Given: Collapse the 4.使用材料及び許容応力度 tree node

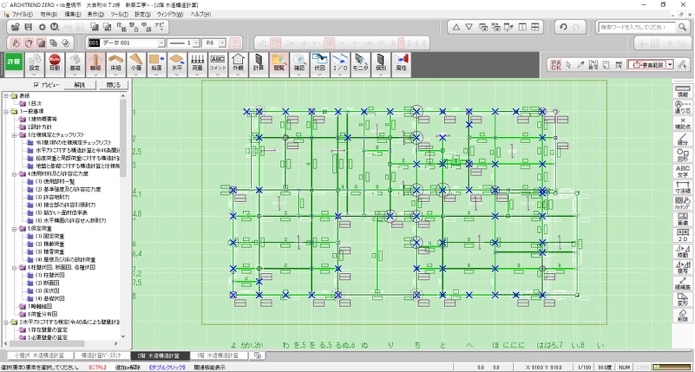Looking at the screenshot, I should (x=14, y=174).
